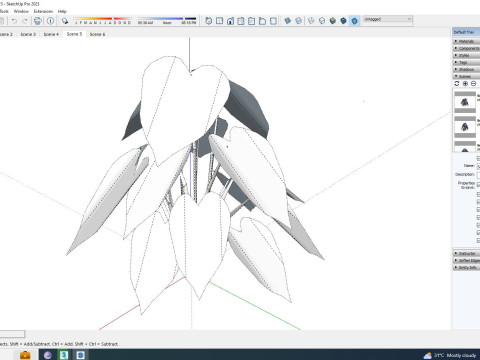This screenshot has width=480, height=360.
Task: Click the Add Scene plus icon
Action: (465, 84)
